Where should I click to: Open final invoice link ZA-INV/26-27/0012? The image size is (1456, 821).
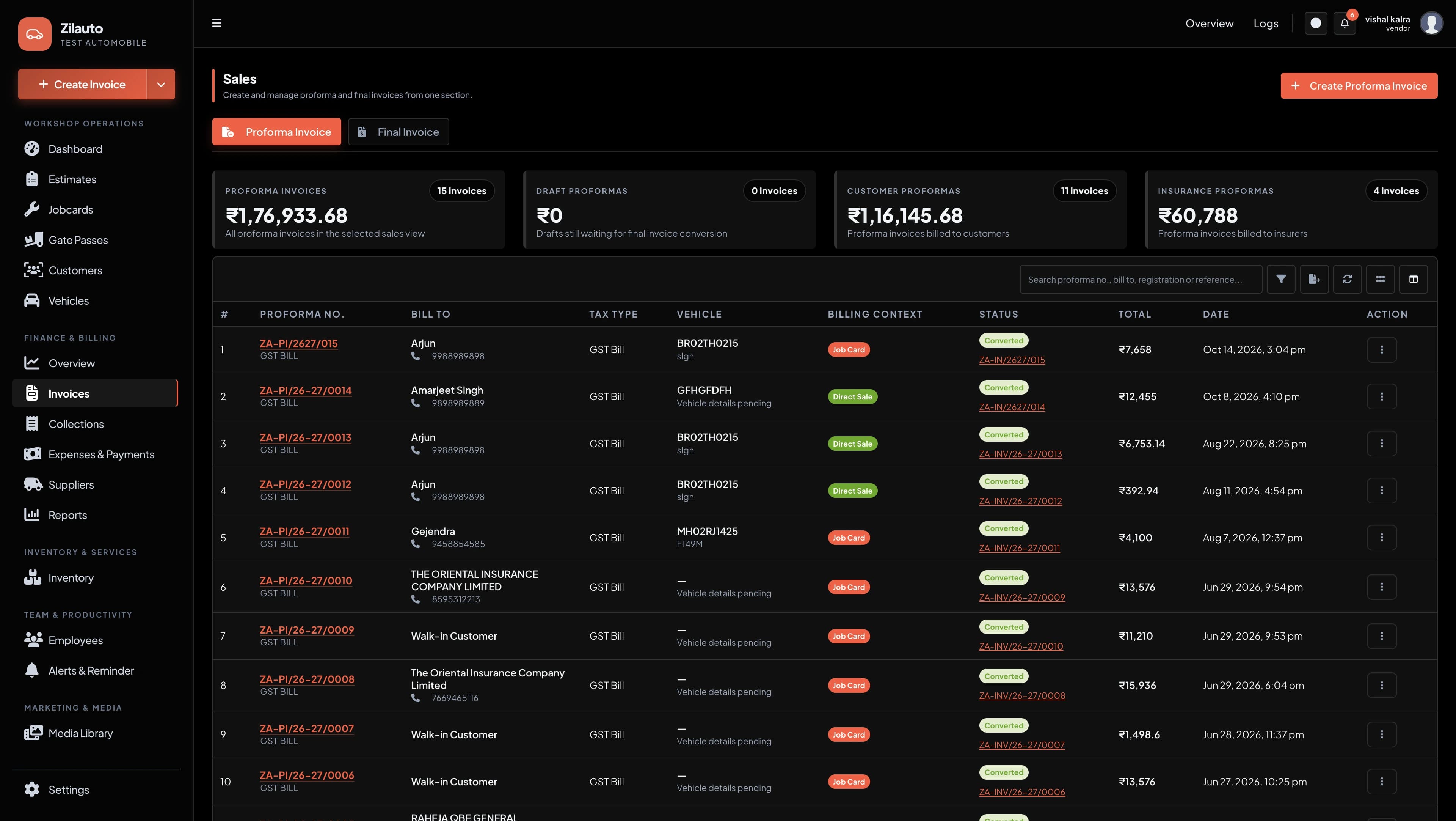pos(1020,501)
